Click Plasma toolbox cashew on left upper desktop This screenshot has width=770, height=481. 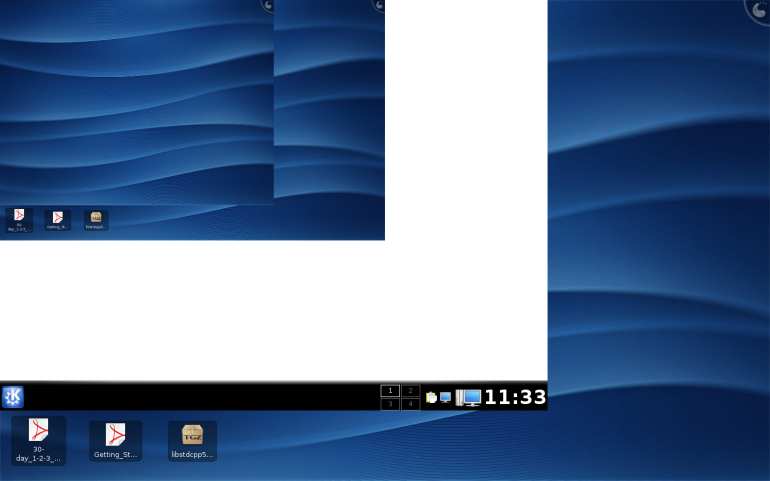268,5
